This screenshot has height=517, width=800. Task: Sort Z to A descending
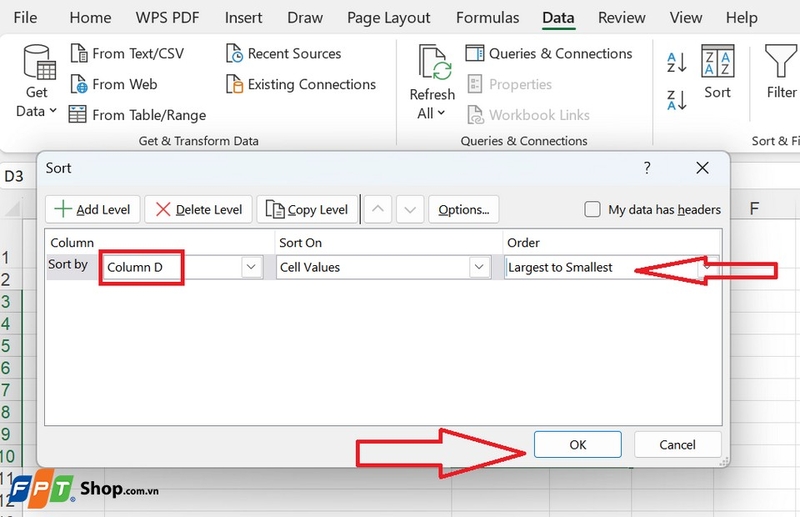[x=677, y=100]
